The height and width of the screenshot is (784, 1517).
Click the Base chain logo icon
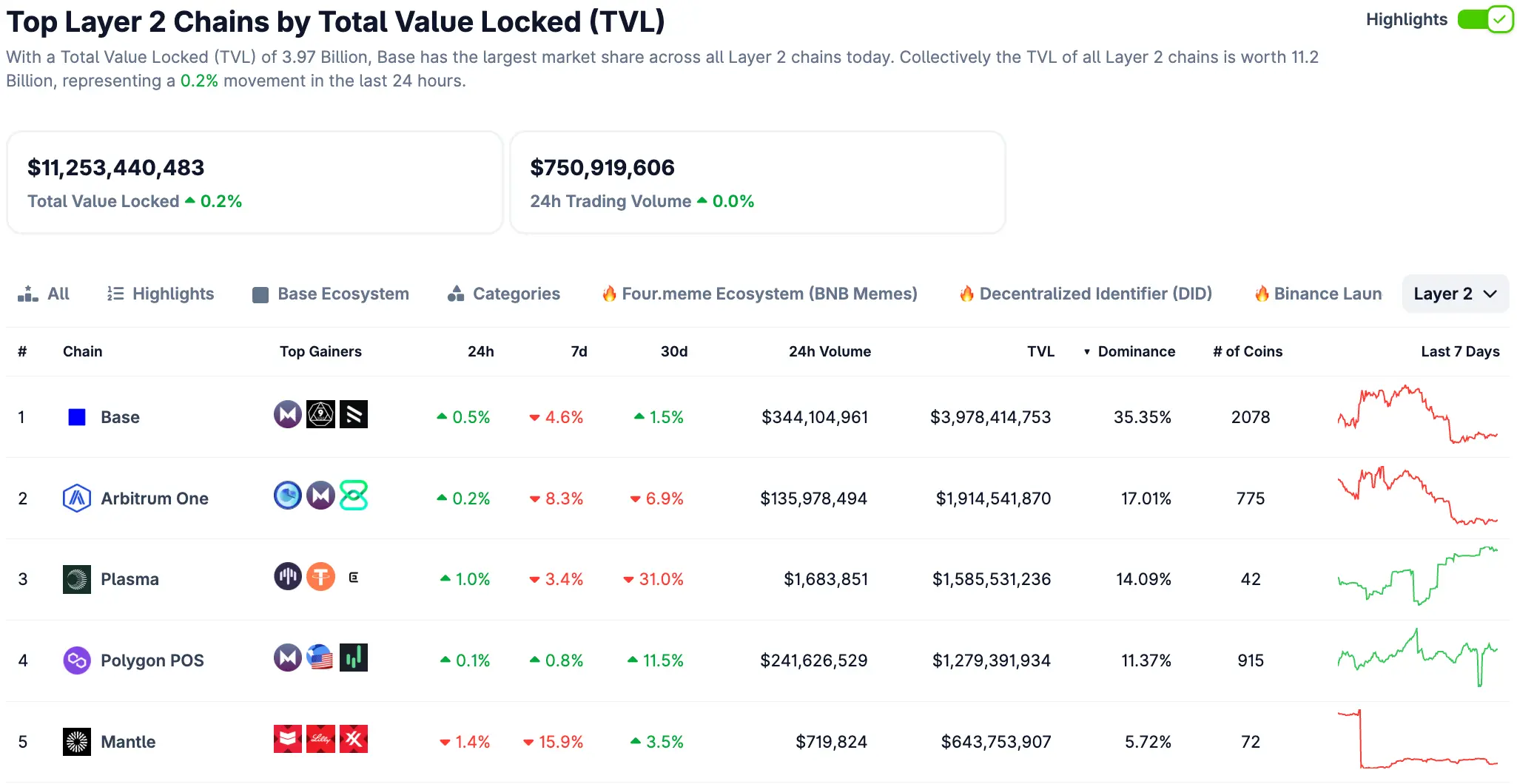[x=77, y=417]
